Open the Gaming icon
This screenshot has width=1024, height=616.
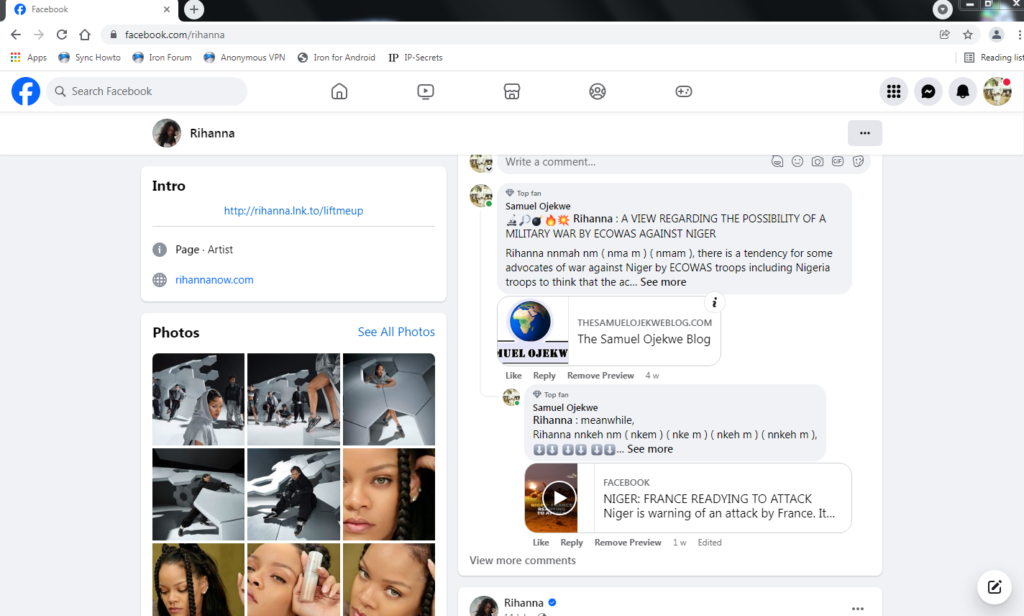pos(683,91)
